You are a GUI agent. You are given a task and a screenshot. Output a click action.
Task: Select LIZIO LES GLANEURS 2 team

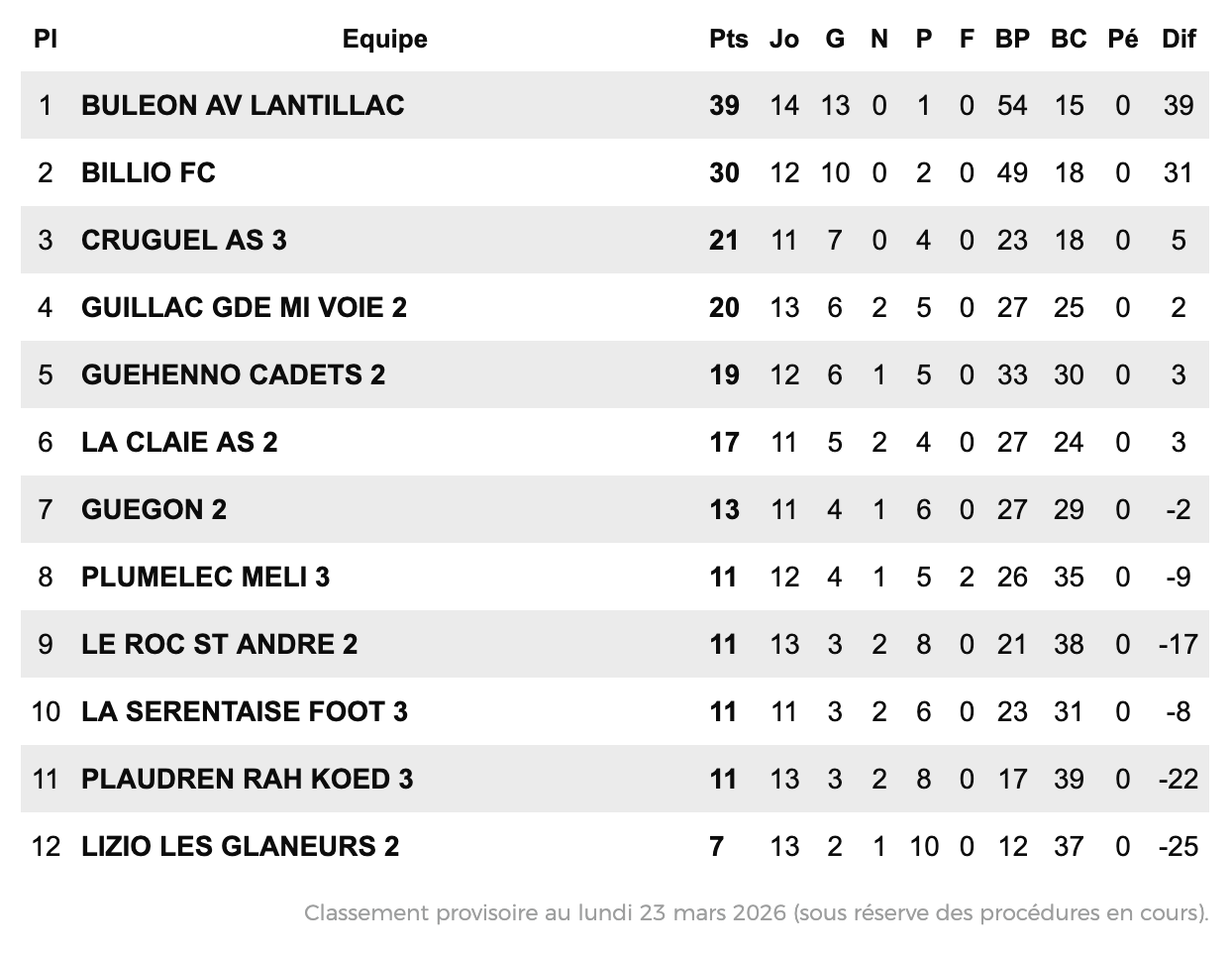pyautogui.click(x=240, y=846)
